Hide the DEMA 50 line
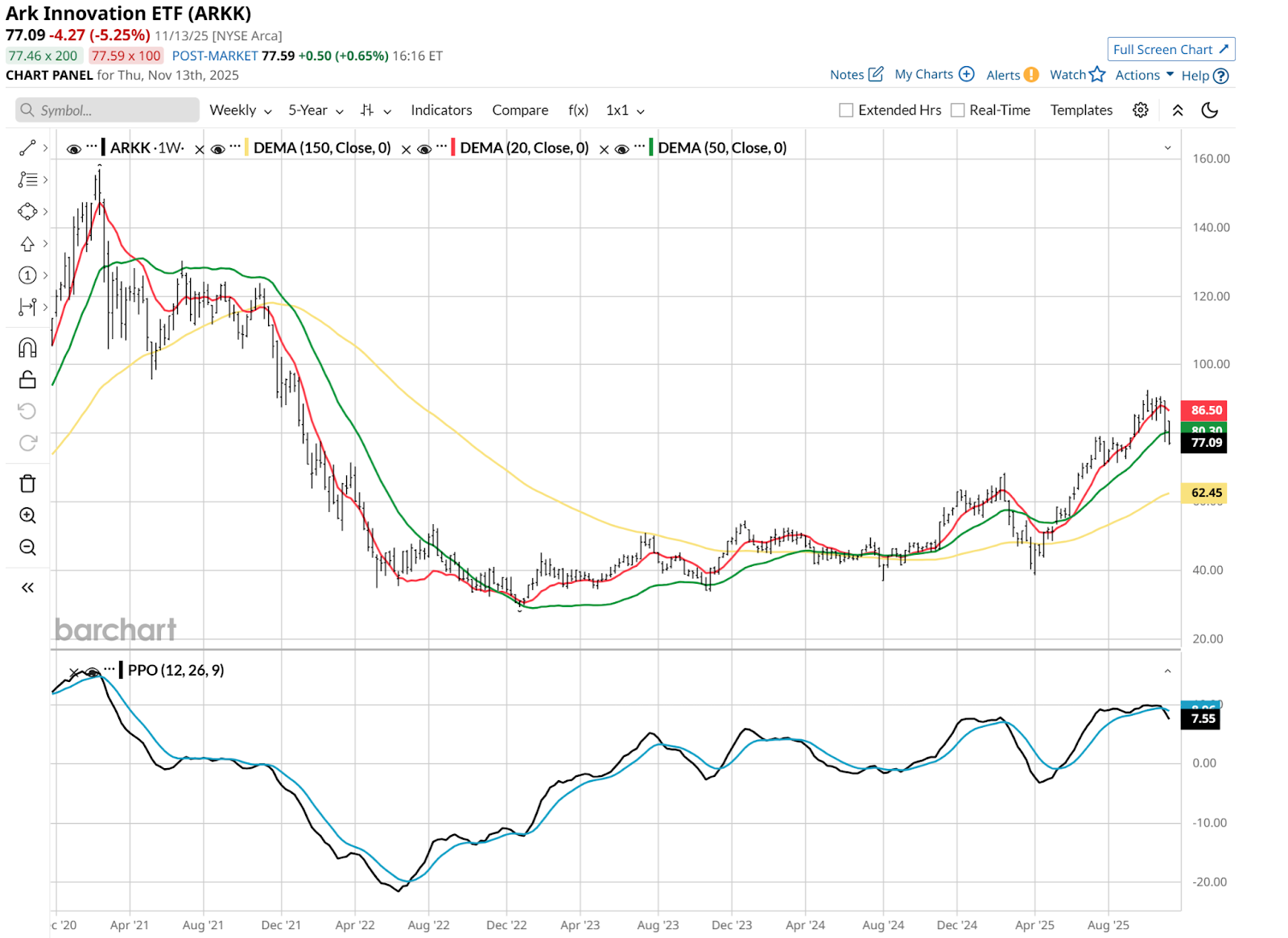The width and height of the screenshot is (1288, 938). (x=621, y=149)
